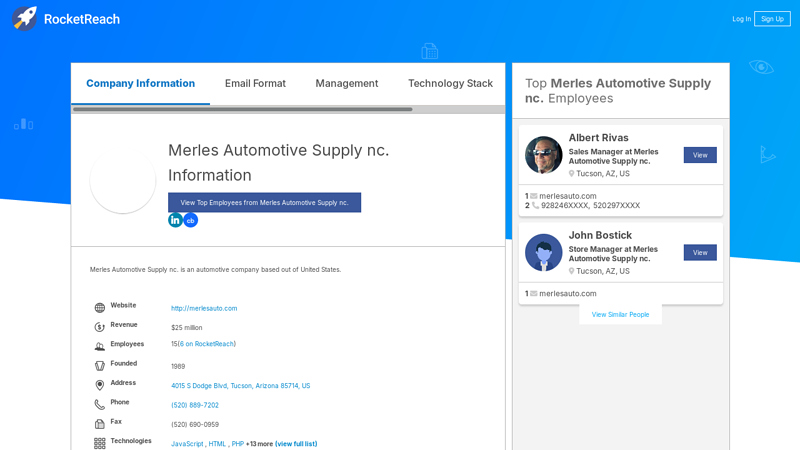The height and width of the screenshot is (450, 800).
Task: Click John Bostick merlesauto.com email domain
Action: coord(568,293)
